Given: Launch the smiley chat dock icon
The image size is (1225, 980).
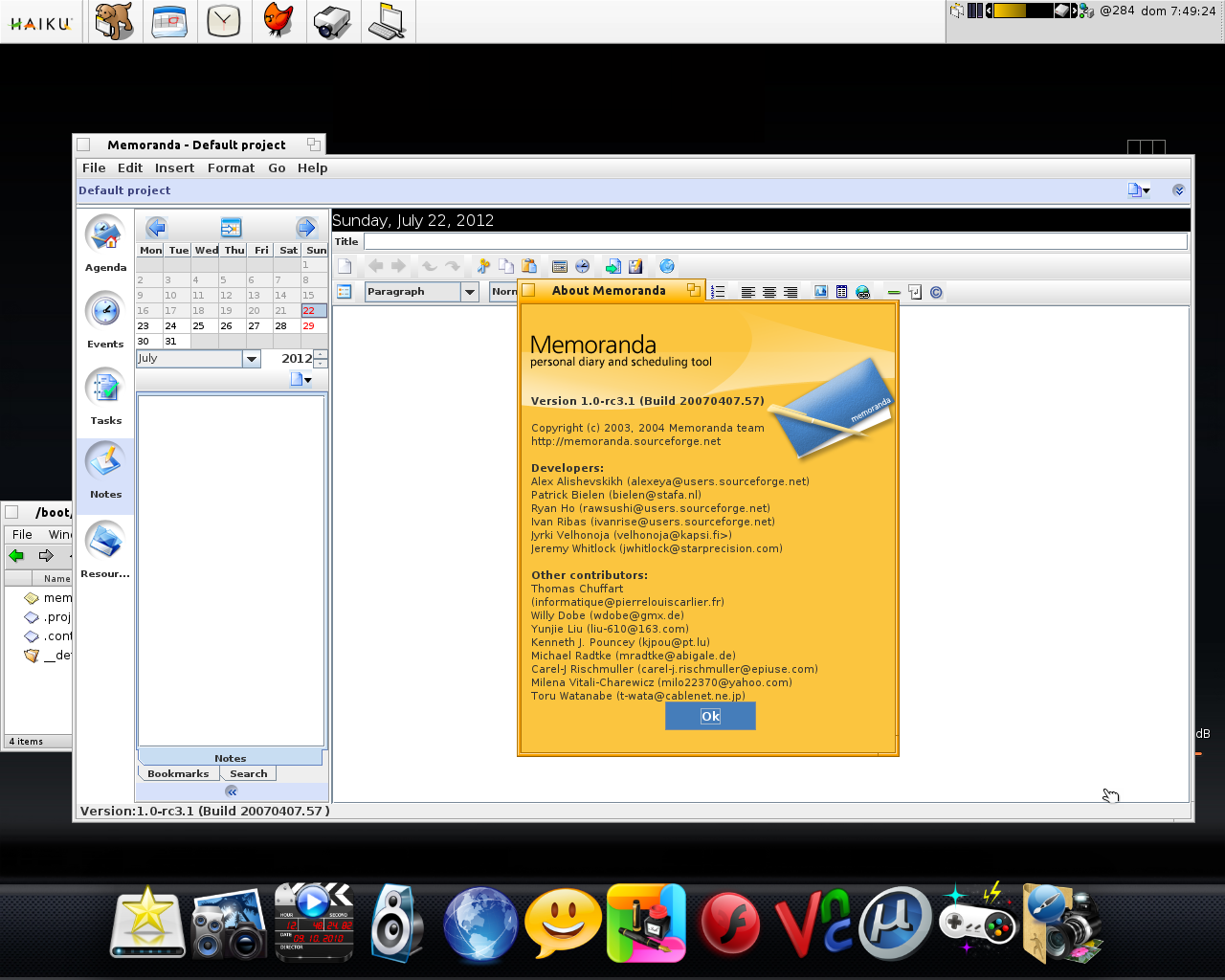Looking at the screenshot, I should pyautogui.click(x=563, y=923).
